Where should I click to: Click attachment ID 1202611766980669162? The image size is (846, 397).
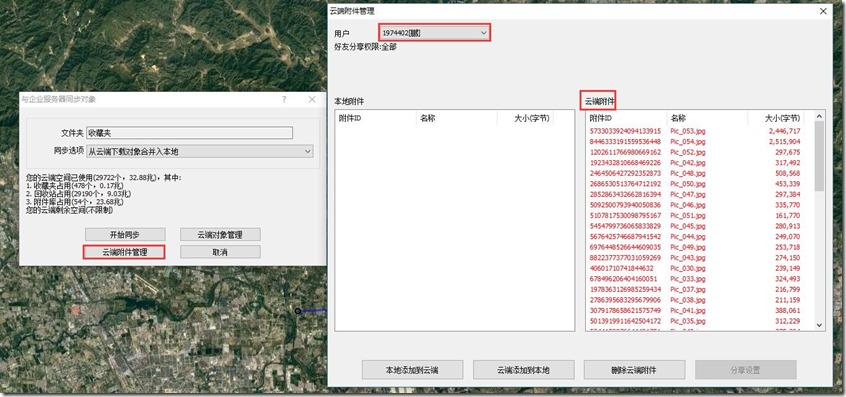tap(625, 152)
